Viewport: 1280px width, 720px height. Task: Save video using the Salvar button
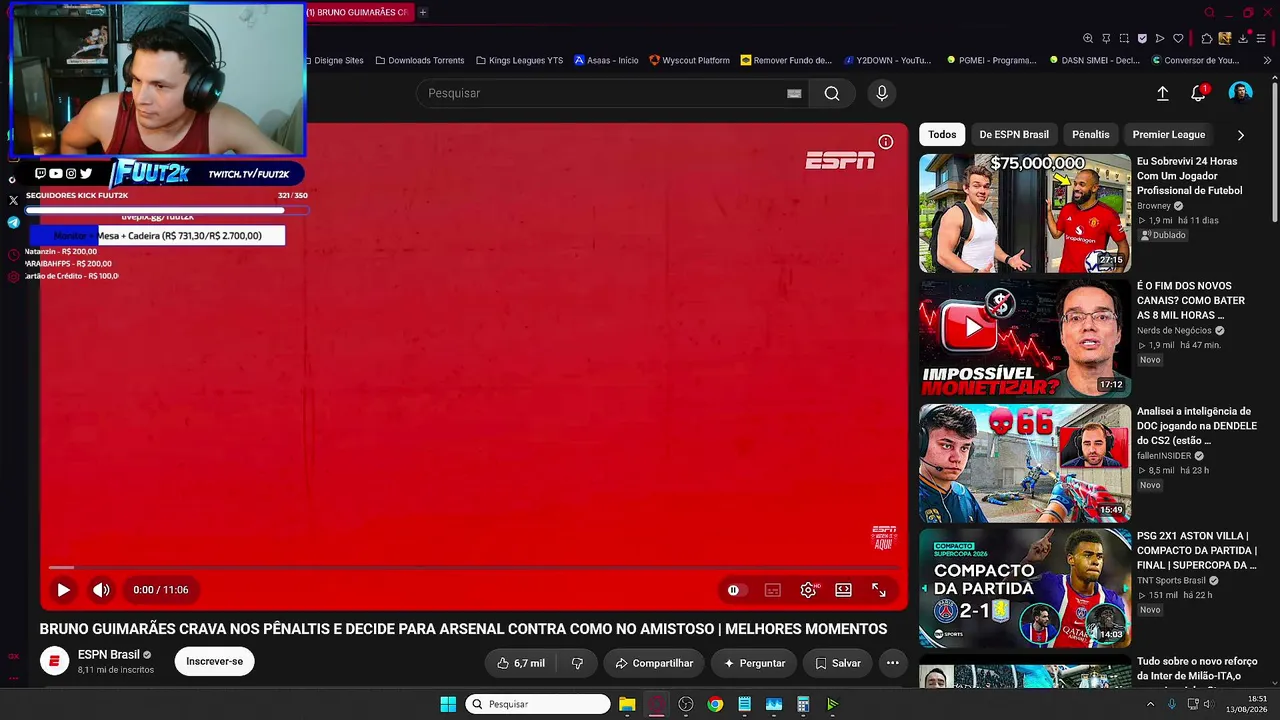[x=838, y=663]
